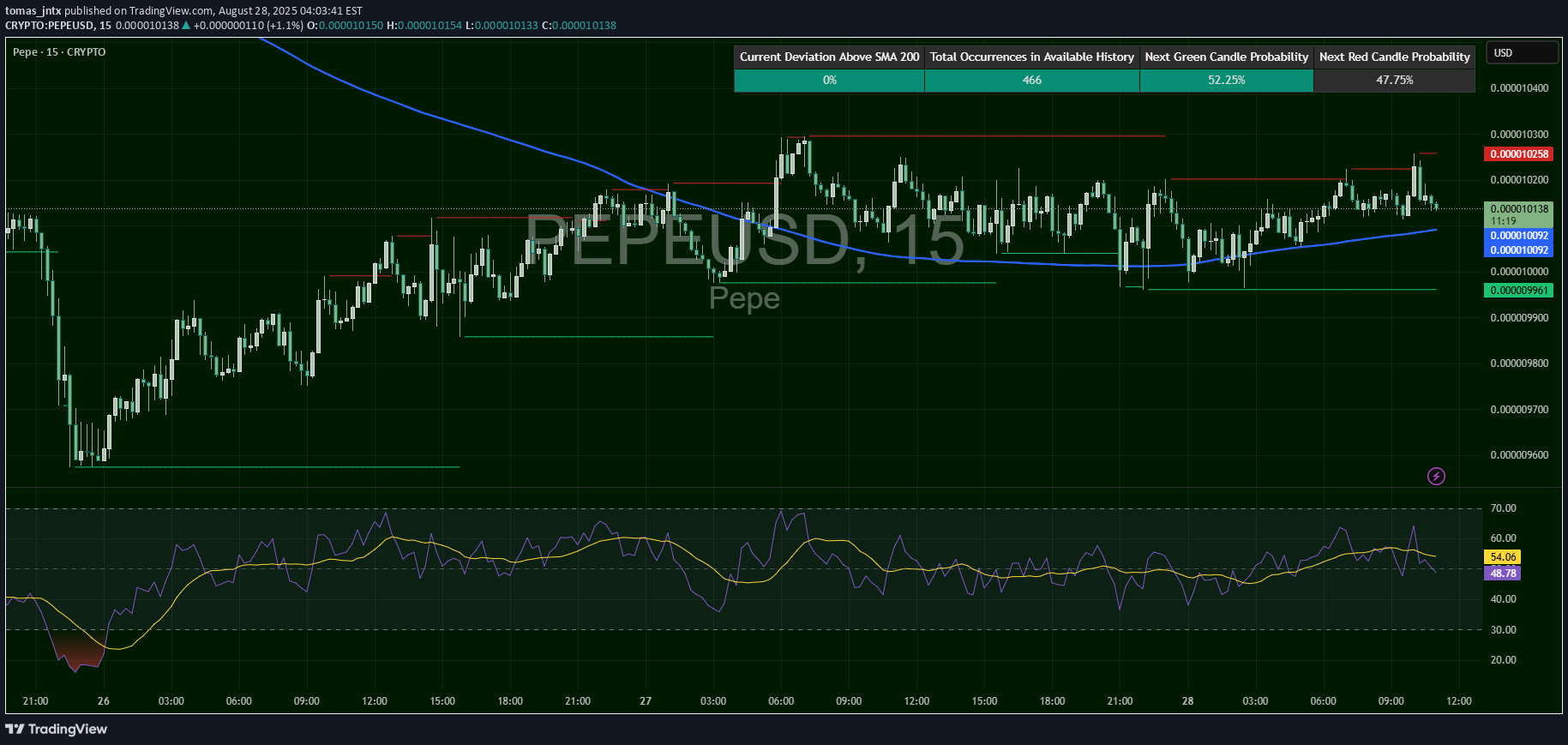Open the USD currency selector
The height and width of the screenshot is (745, 1568).
[x=1522, y=52]
